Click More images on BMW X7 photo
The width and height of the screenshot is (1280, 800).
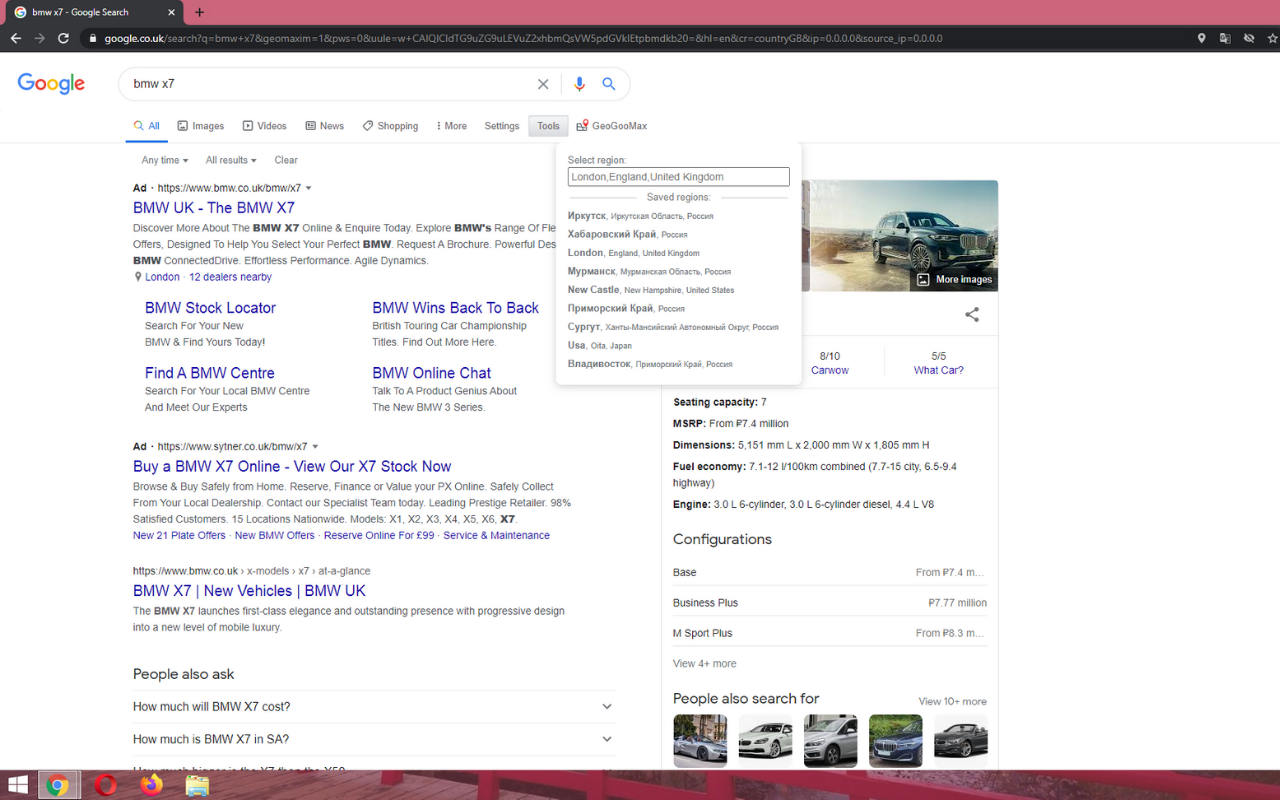(x=955, y=280)
